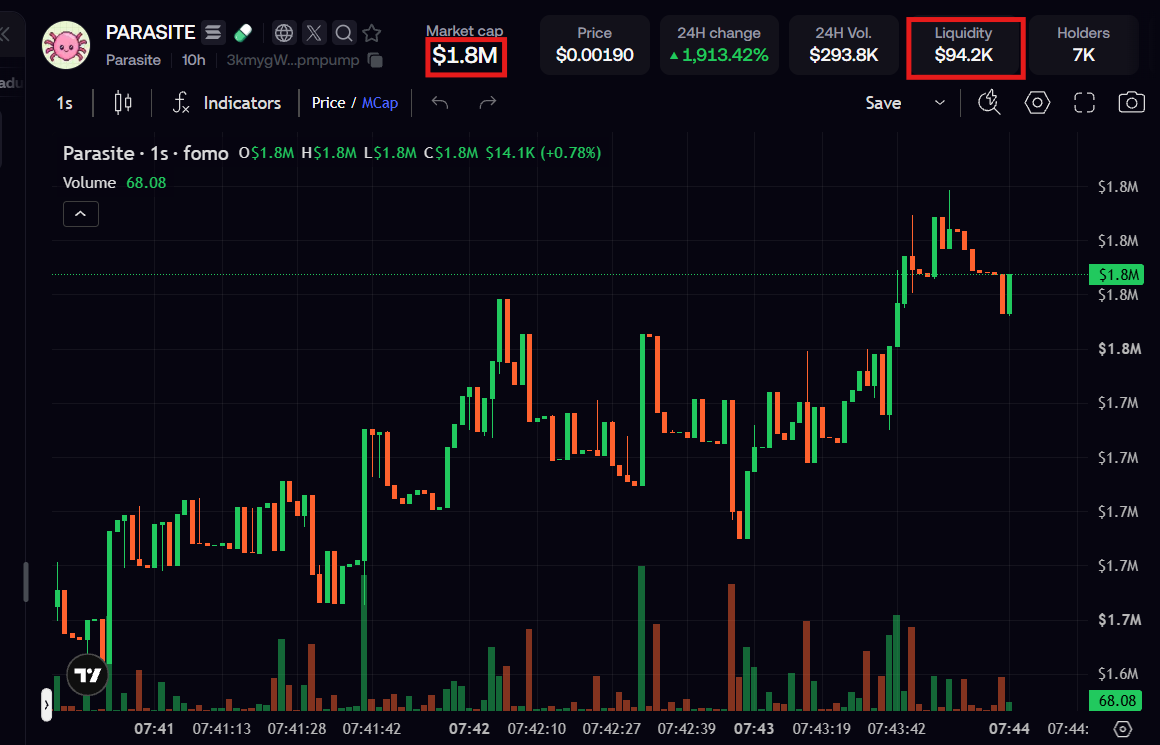The width and height of the screenshot is (1160, 745).
Task: Open the token website via globe icon
Action: (284, 33)
